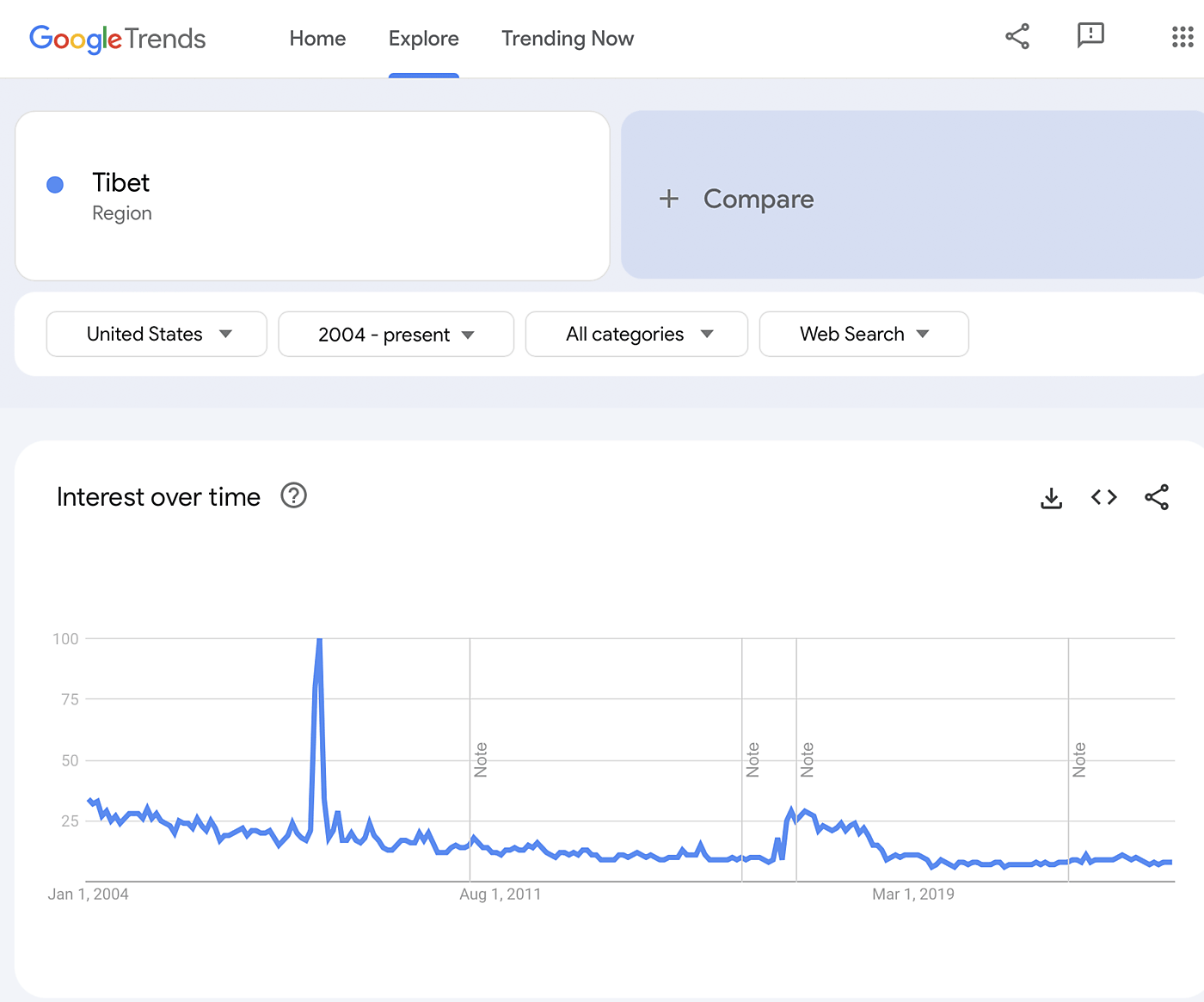Screen dimensions: 1204x1002
Task: Open the Interest over time help icon
Action: pos(294,496)
